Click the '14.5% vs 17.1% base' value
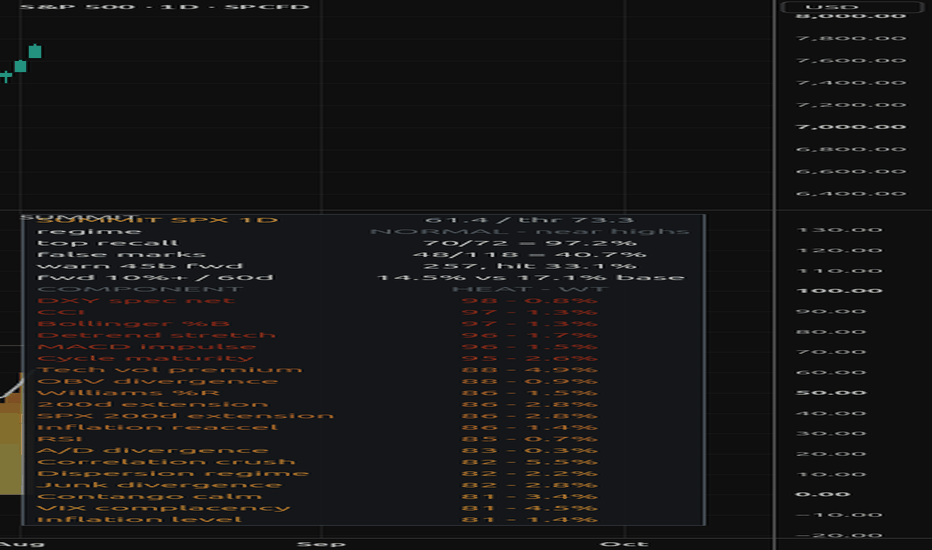 [x=531, y=278]
